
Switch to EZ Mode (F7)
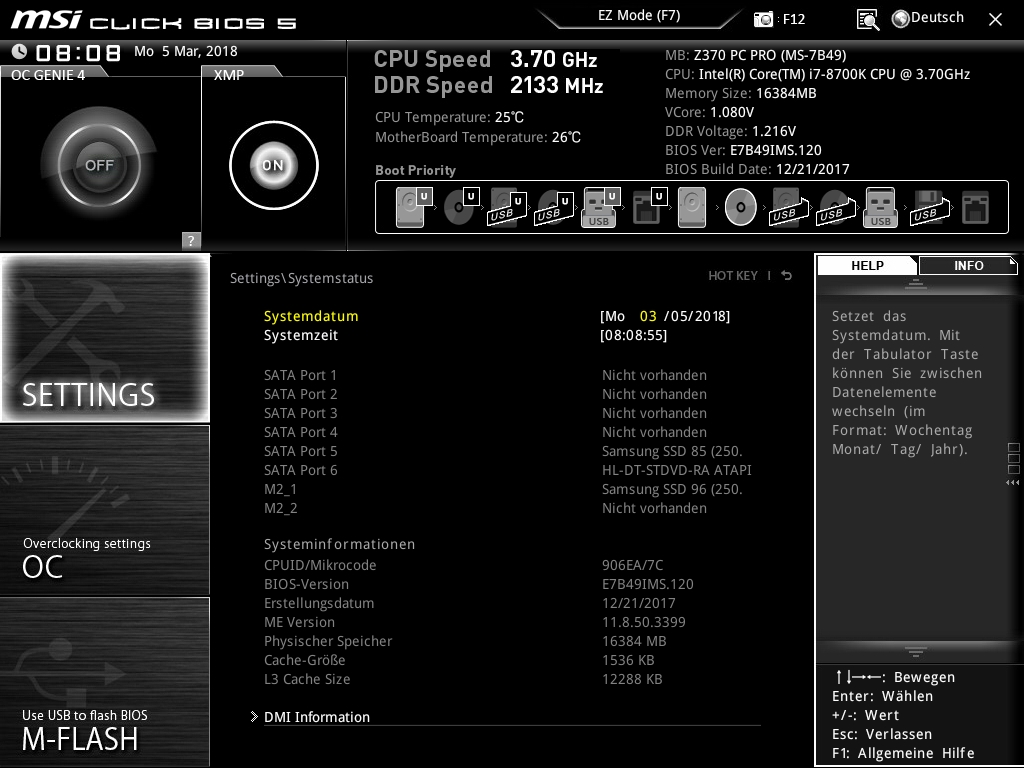click(x=639, y=16)
